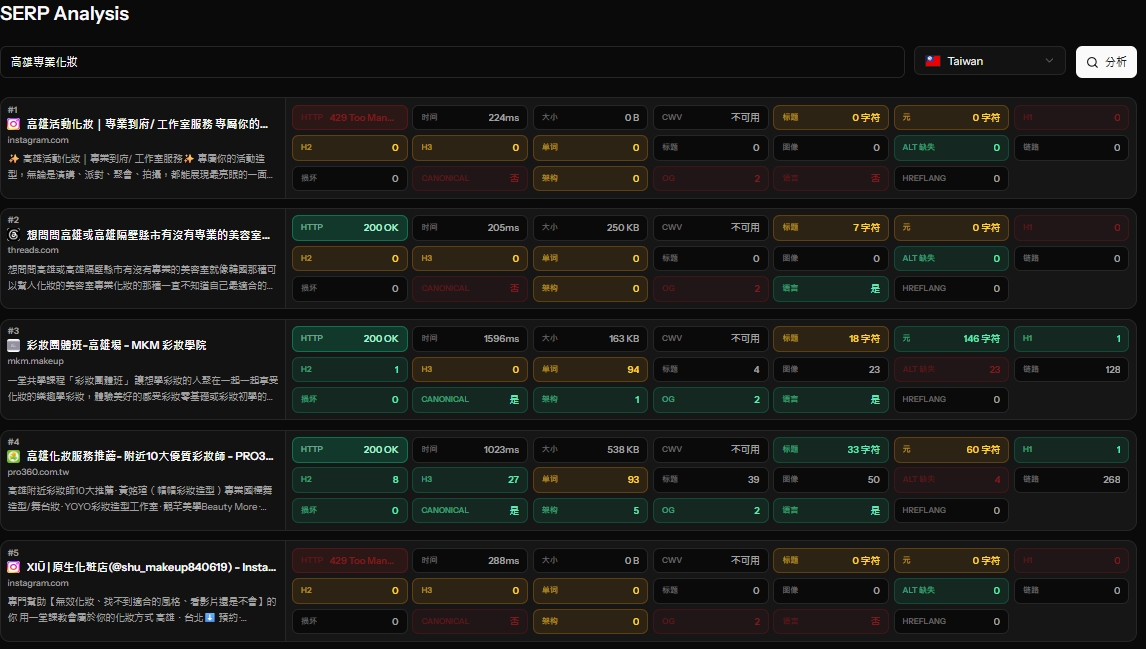Screen dimensions: 1146x649
Task: Click the H2 8 cell in PRO360 result
Action: (349, 479)
